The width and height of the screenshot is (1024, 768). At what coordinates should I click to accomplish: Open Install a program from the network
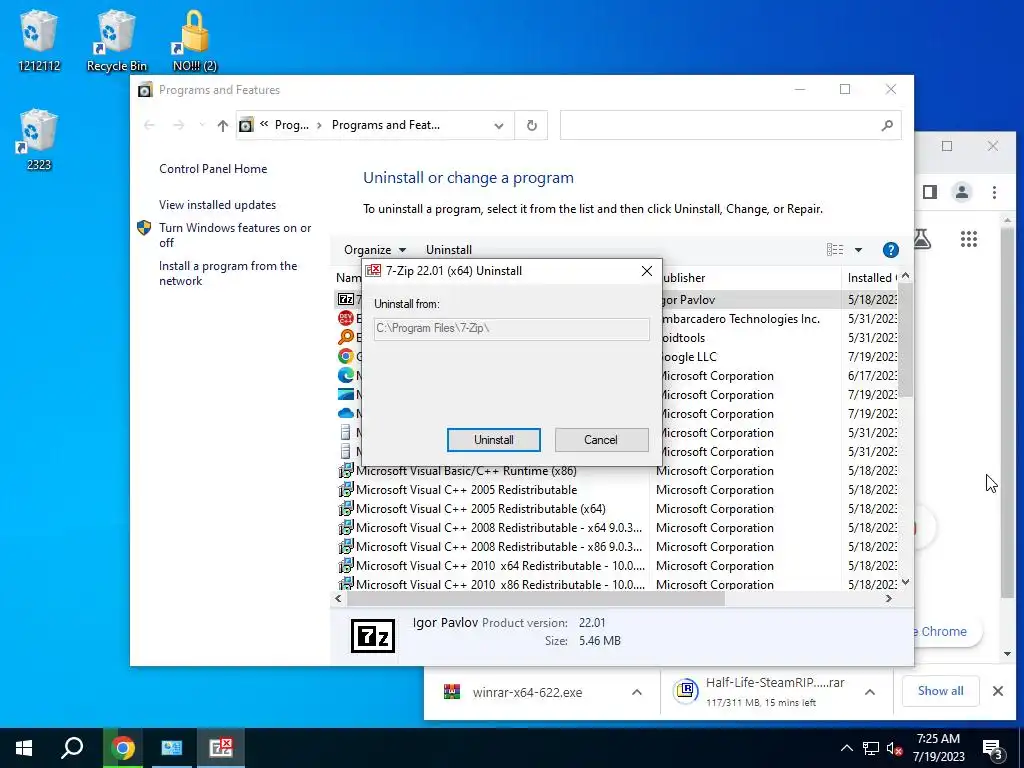click(228, 273)
